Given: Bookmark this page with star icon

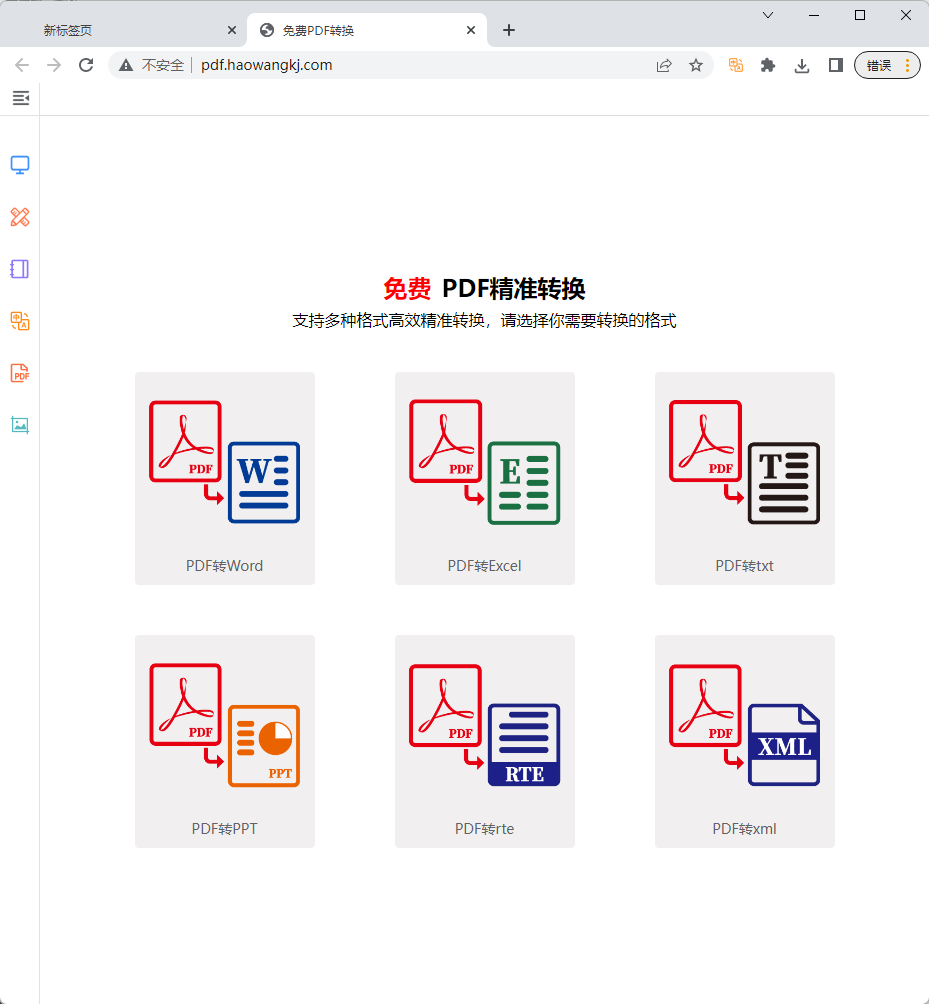Looking at the screenshot, I should pos(696,65).
